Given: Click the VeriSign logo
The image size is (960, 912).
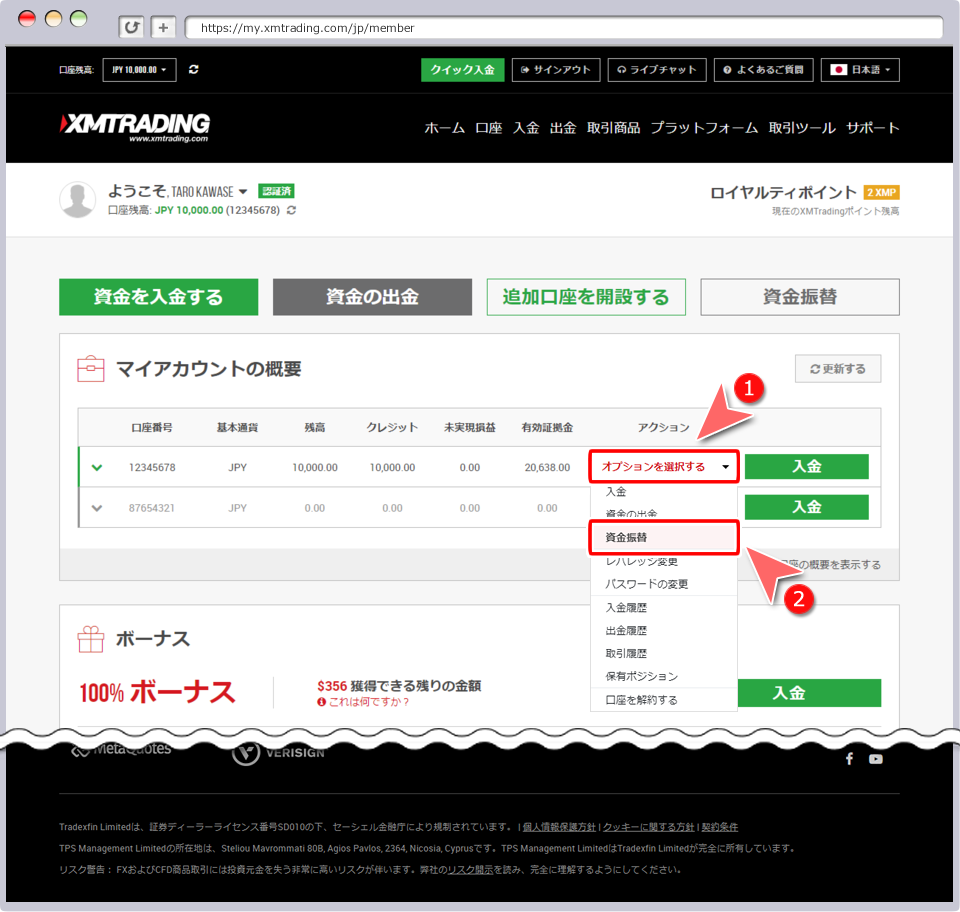Looking at the screenshot, I should (x=279, y=752).
